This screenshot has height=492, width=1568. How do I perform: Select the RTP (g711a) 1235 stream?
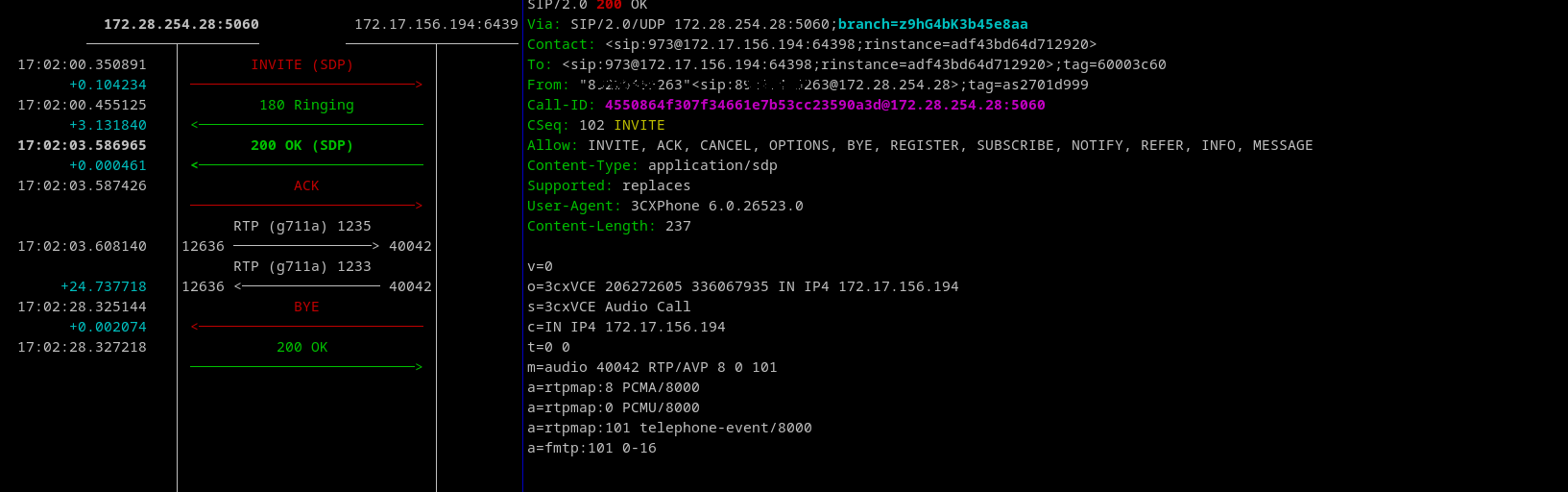pyautogui.click(x=302, y=227)
